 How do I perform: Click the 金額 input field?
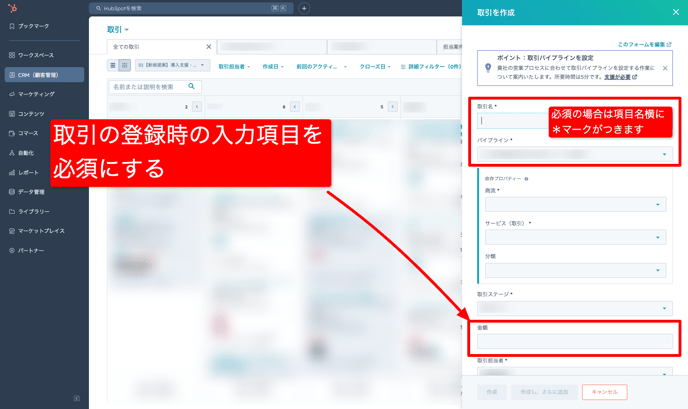click(x=575, y=341)
